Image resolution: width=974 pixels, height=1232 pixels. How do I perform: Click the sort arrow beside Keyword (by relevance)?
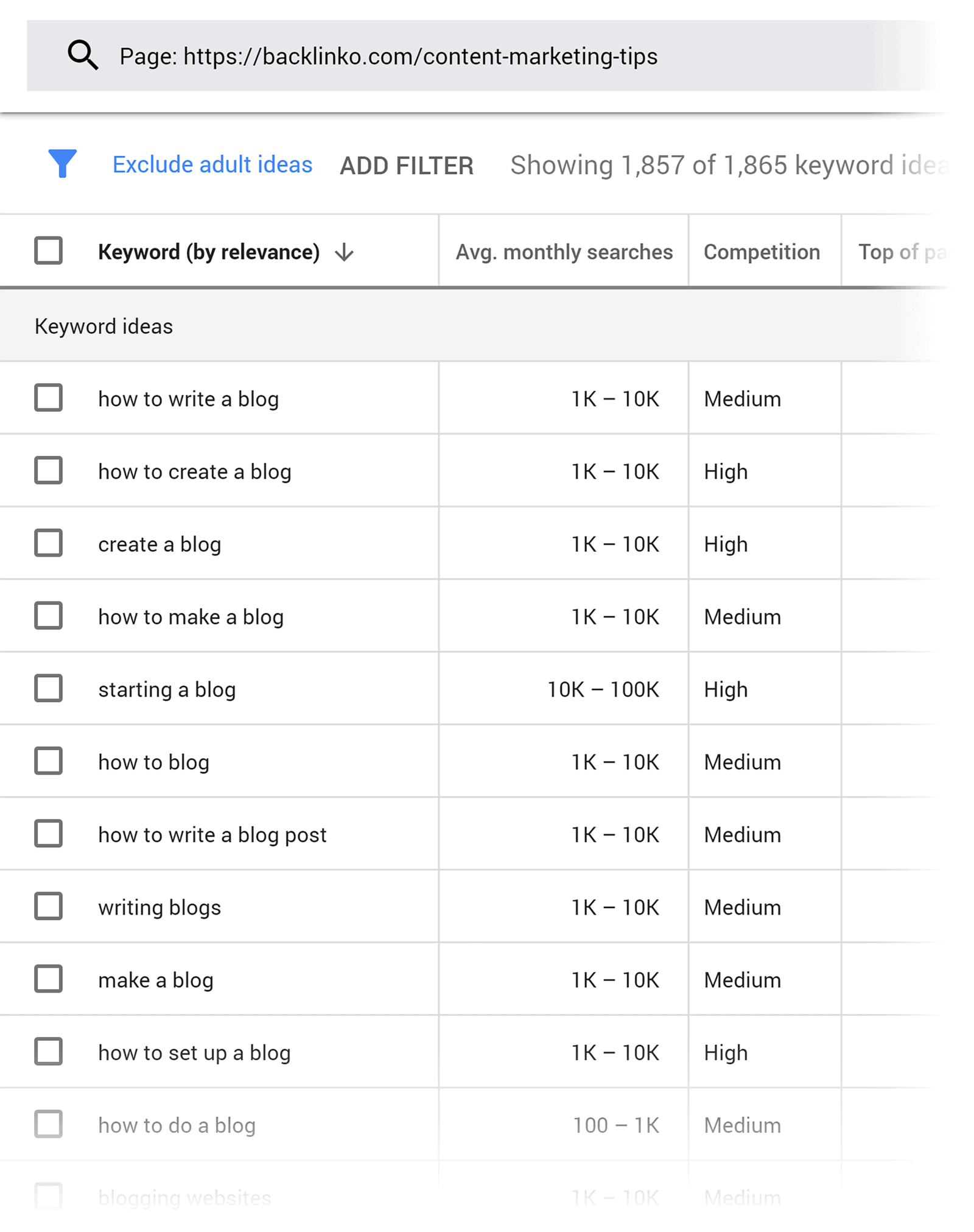tap(343, 252)
